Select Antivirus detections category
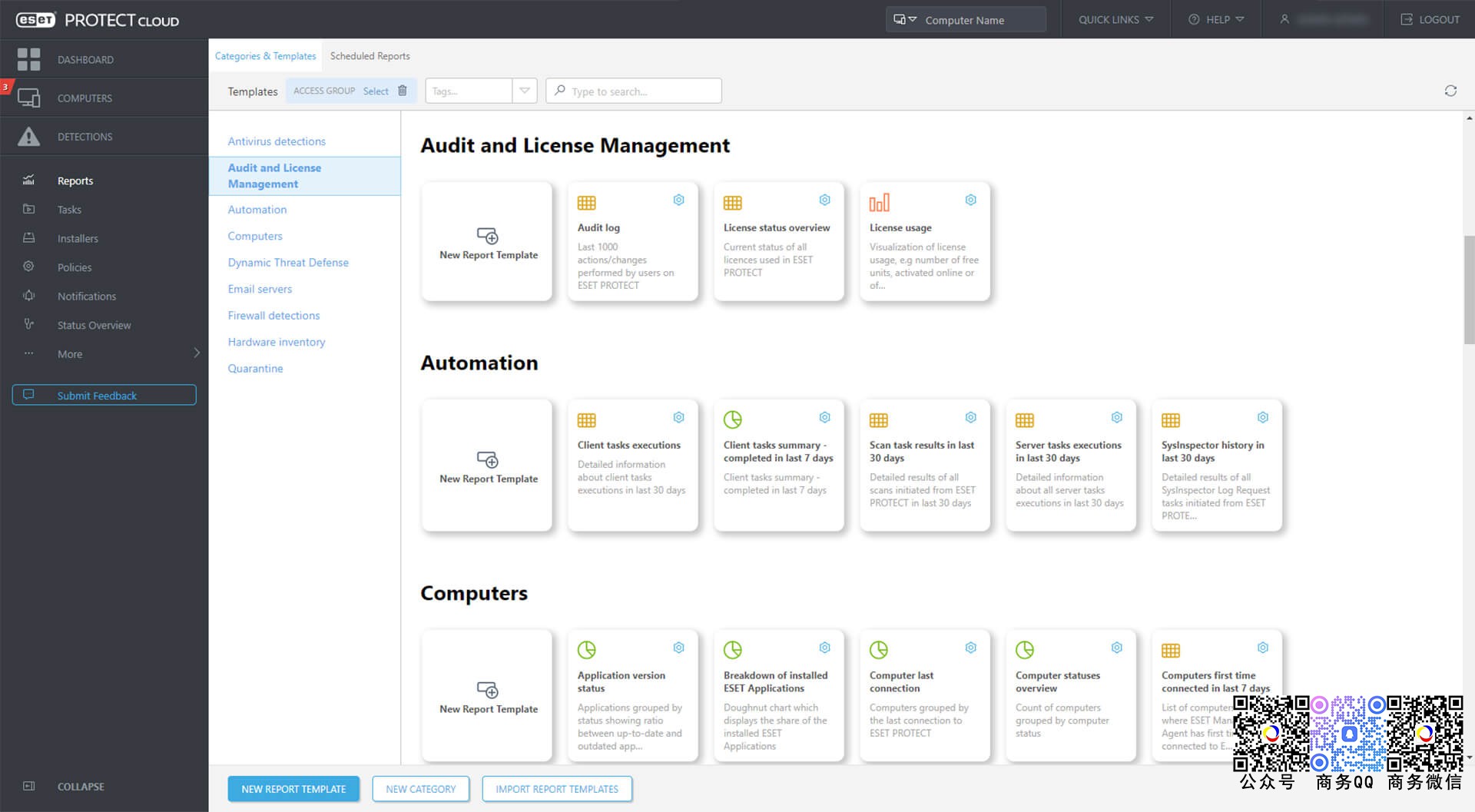The width and height of the screenshot is (1475, 812). tap(277, 141)
